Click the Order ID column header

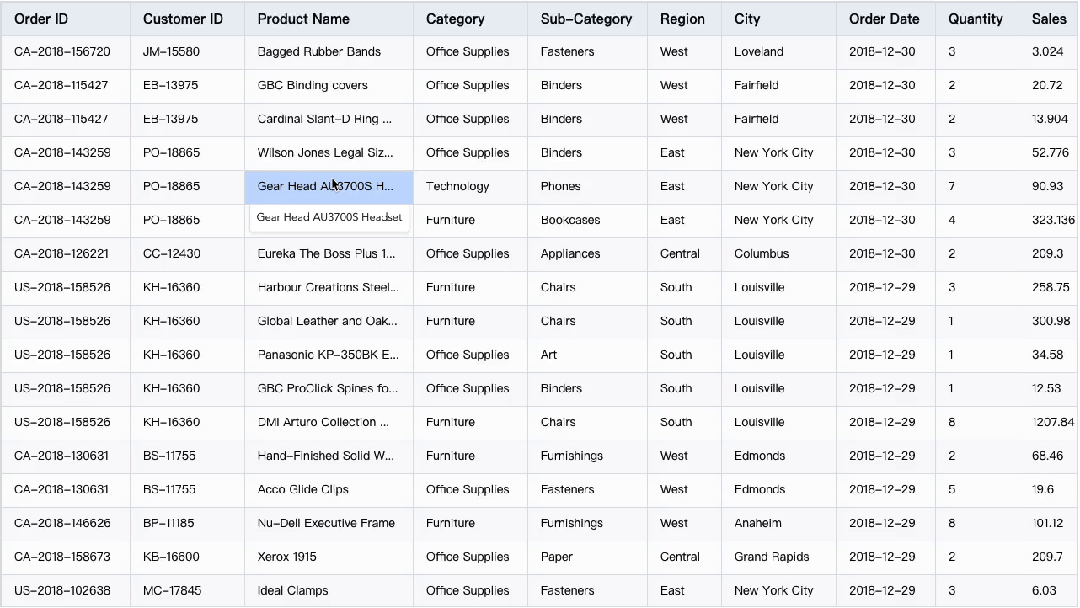tap(41, 19)
